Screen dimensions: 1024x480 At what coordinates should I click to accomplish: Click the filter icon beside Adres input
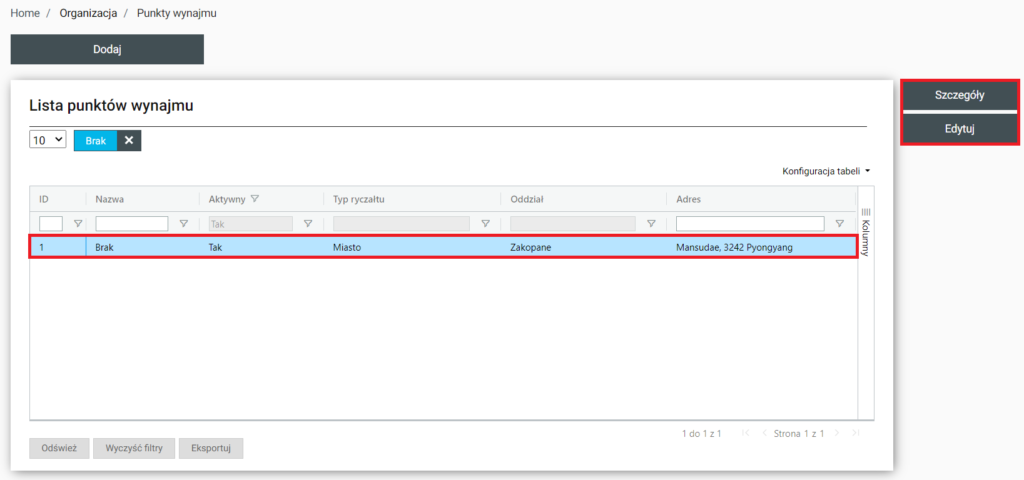[840, 224]
